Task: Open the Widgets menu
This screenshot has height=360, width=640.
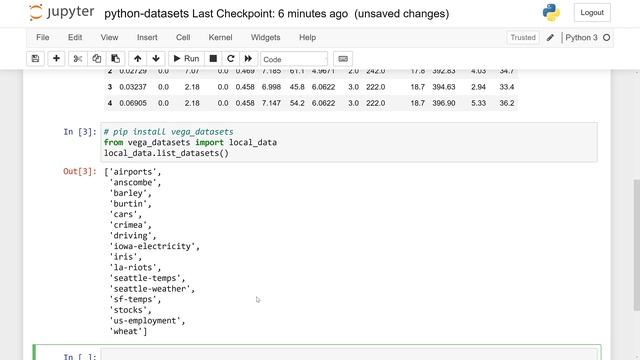Action: 265,37
